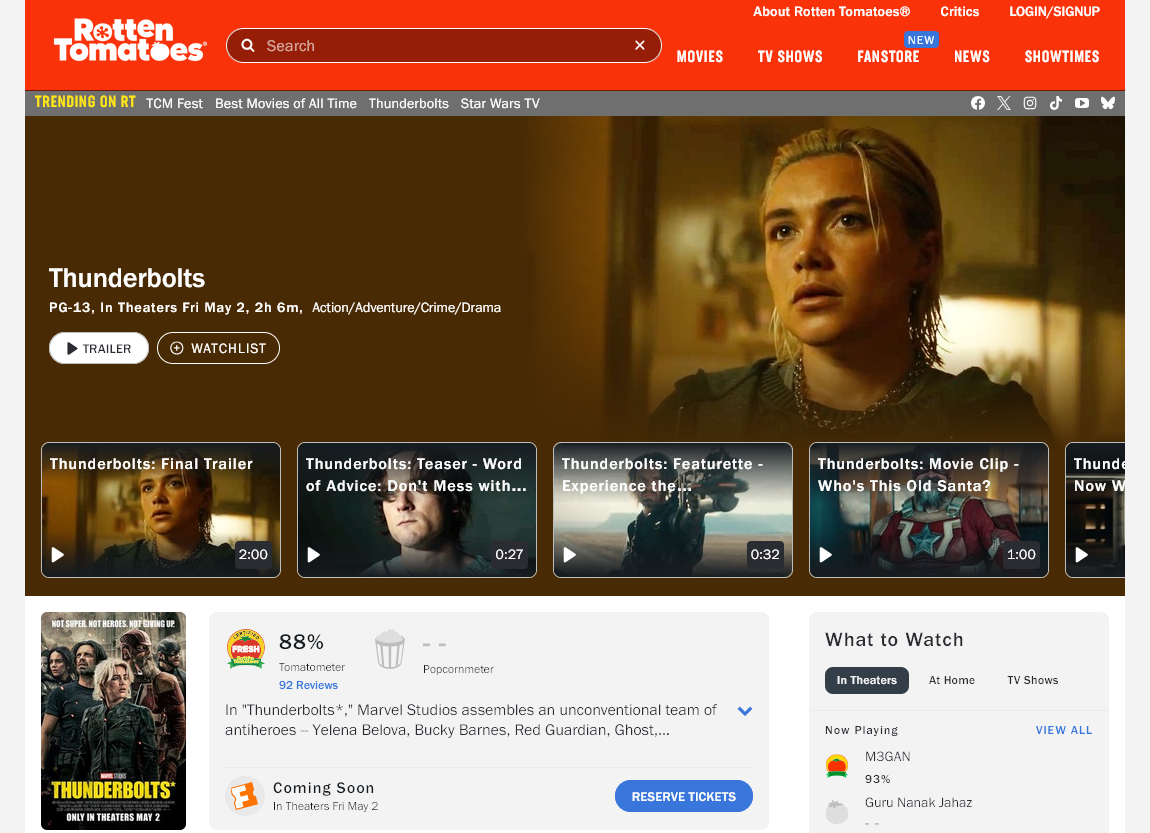The height and width of the screenshot is (833, 1150).
Task: Open the YouTube social icon
Action: tap(1082, 103)
